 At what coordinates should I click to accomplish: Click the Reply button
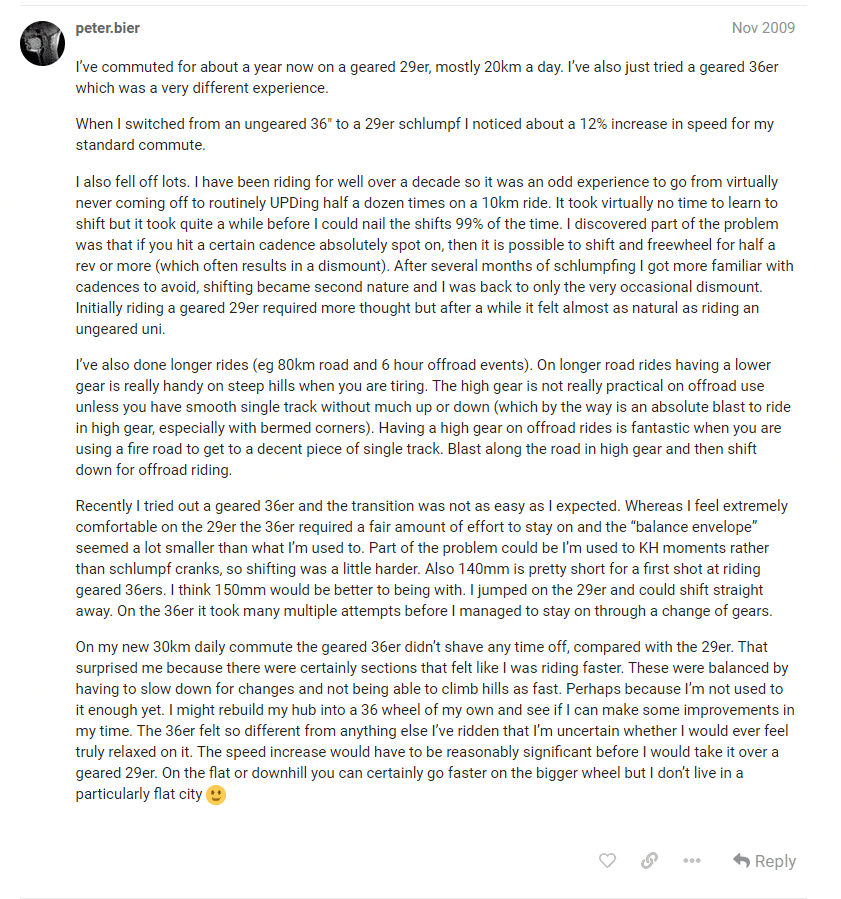coord(764,860)
